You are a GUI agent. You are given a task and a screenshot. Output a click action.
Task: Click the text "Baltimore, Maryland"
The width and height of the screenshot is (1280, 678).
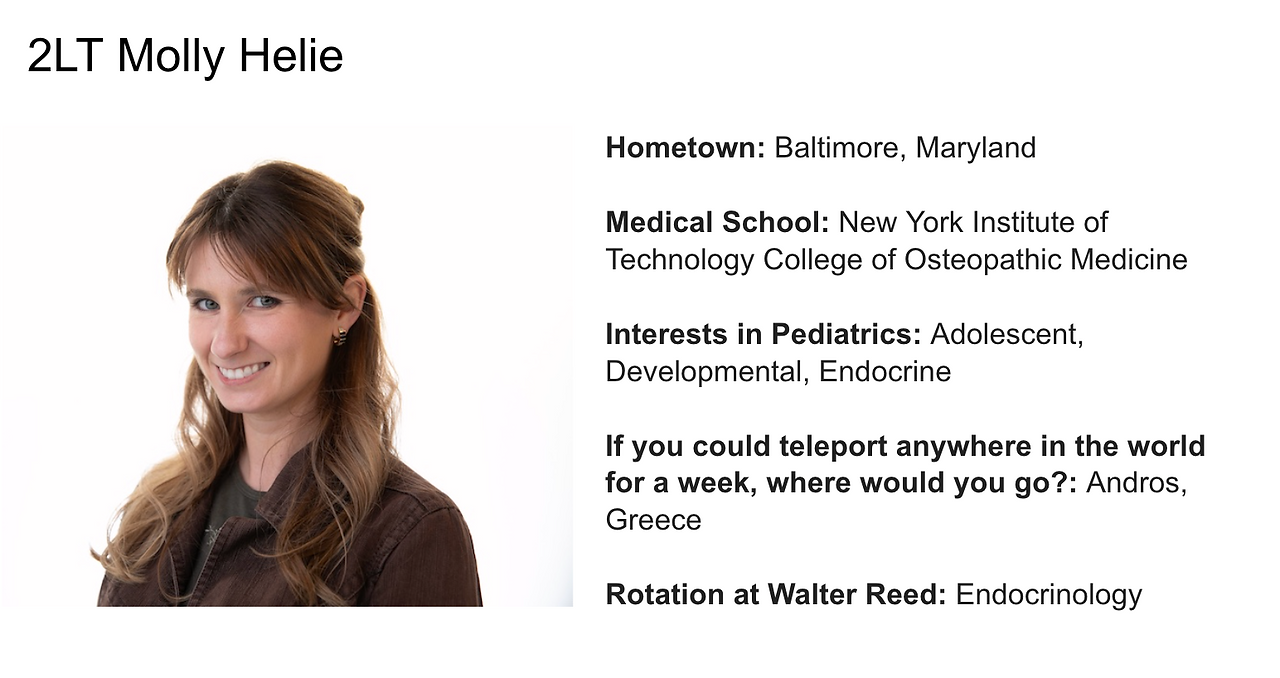pyautogui.click(x=905, y=148)
